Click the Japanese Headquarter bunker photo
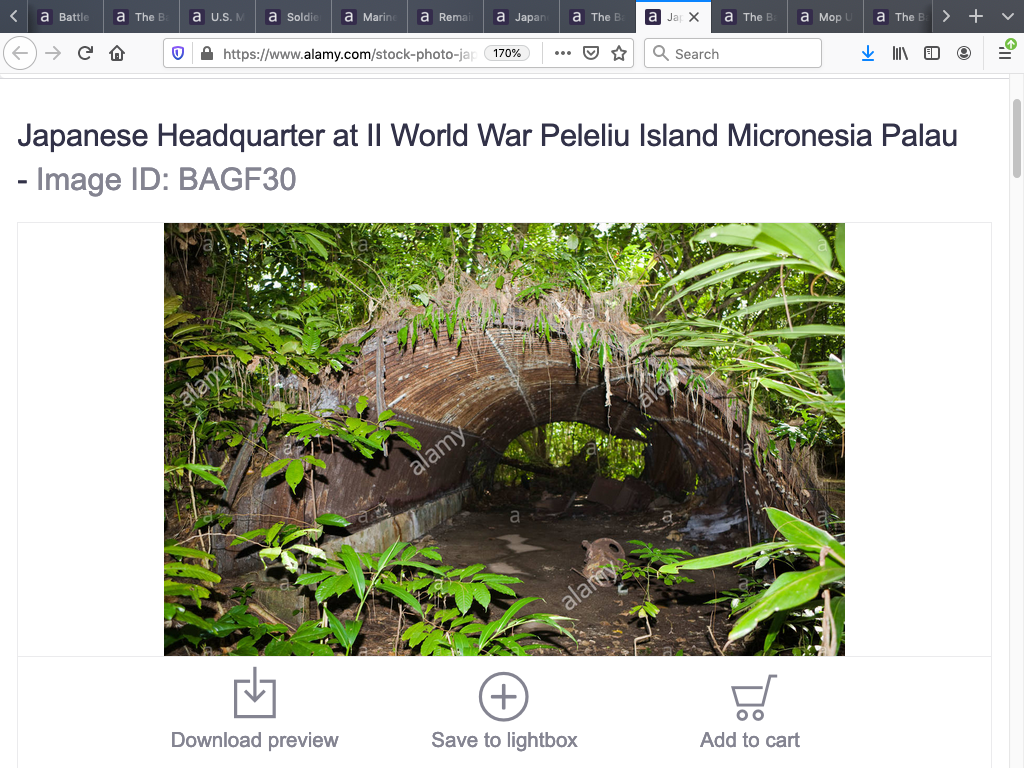This screenshot has width=1024, height=768. 504,439
